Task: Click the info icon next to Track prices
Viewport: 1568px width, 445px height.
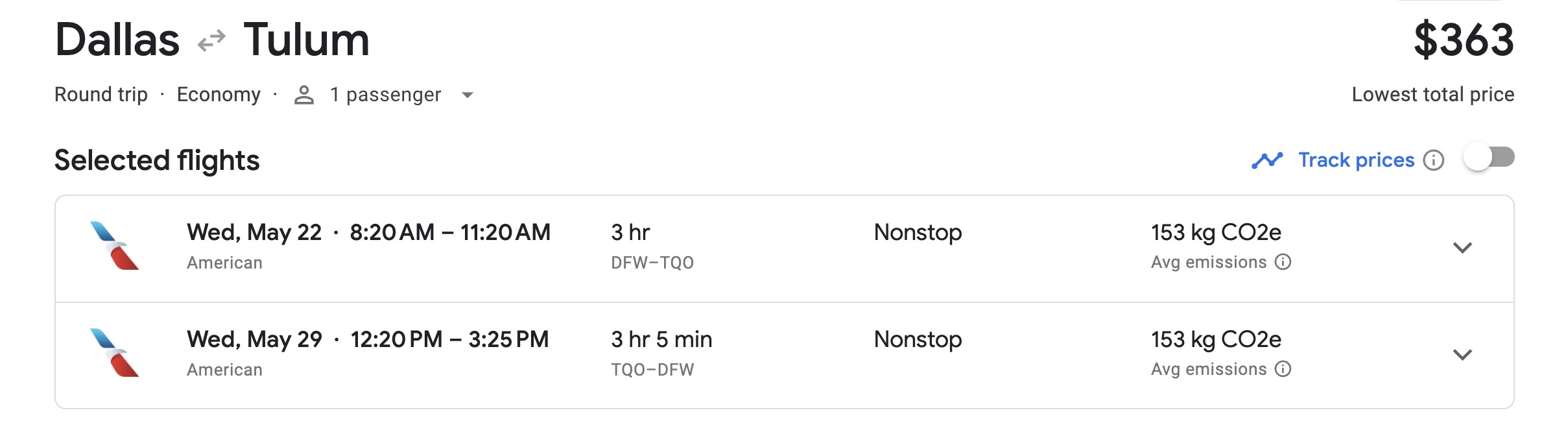Action: coord(1435,160)
